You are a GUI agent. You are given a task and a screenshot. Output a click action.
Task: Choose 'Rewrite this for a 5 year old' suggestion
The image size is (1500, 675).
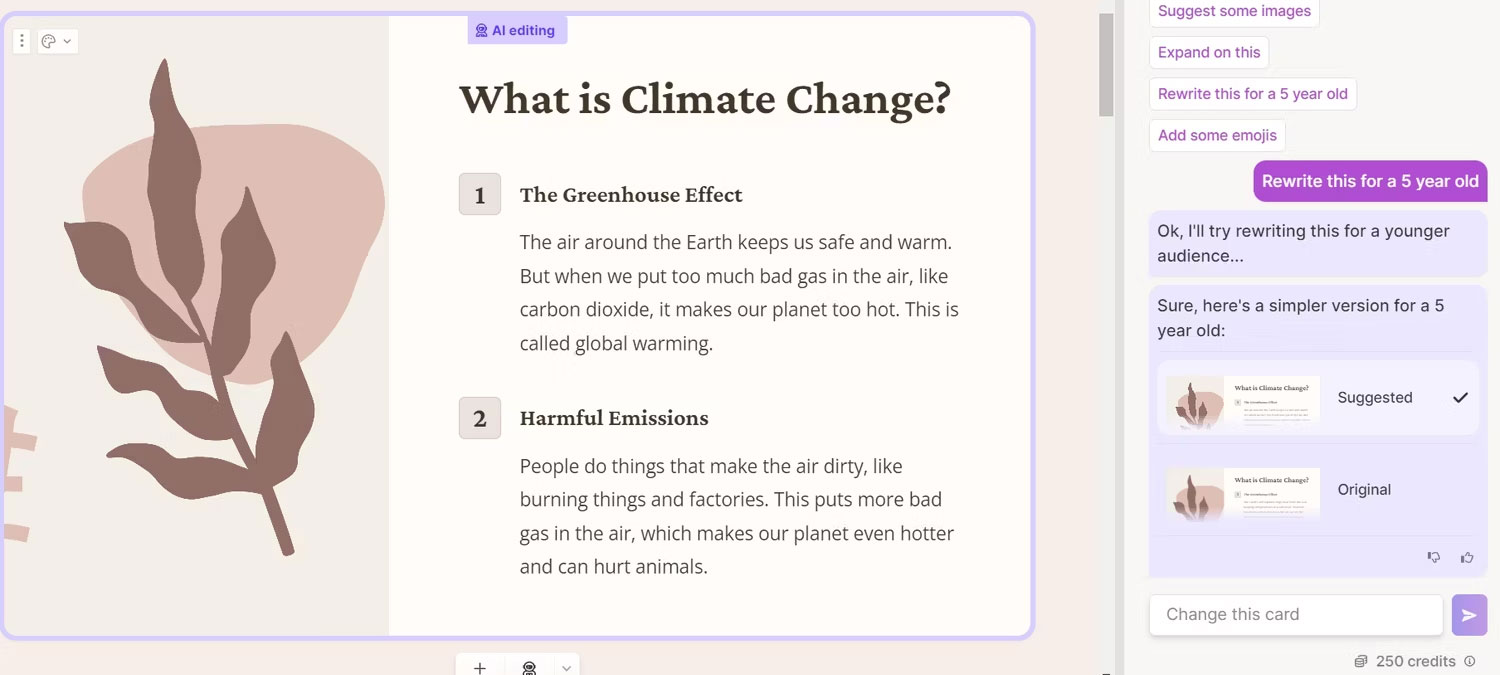[x=1253, y=94]
